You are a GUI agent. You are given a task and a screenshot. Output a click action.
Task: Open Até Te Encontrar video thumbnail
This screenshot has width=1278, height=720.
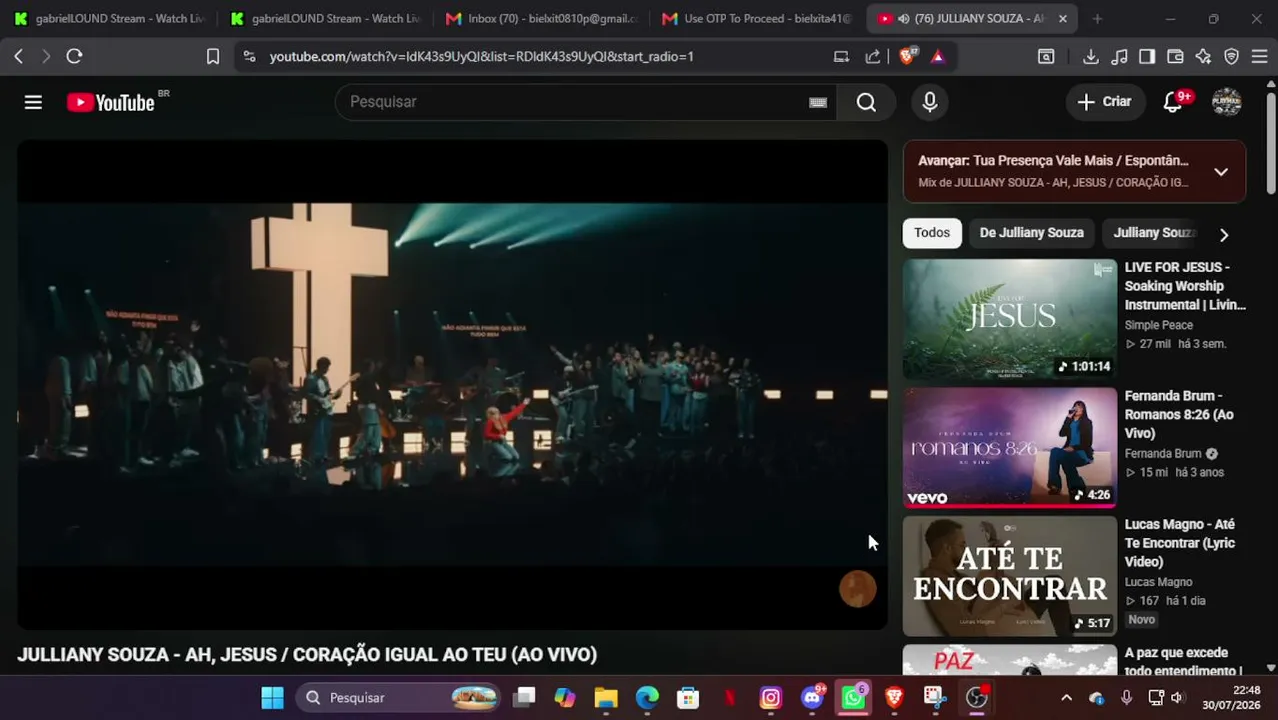pos(1009,576)
